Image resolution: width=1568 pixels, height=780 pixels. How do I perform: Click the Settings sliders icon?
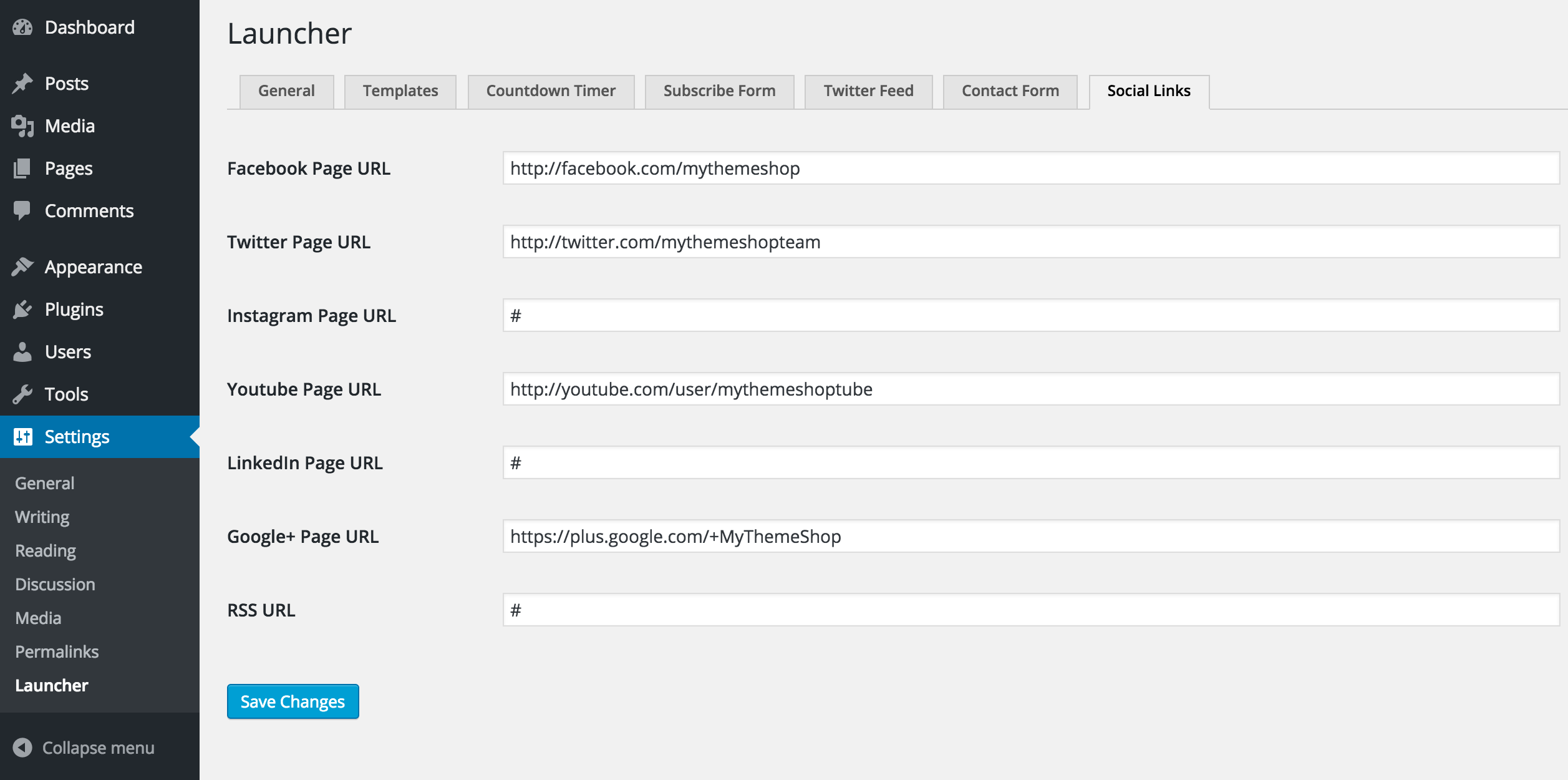22,437
